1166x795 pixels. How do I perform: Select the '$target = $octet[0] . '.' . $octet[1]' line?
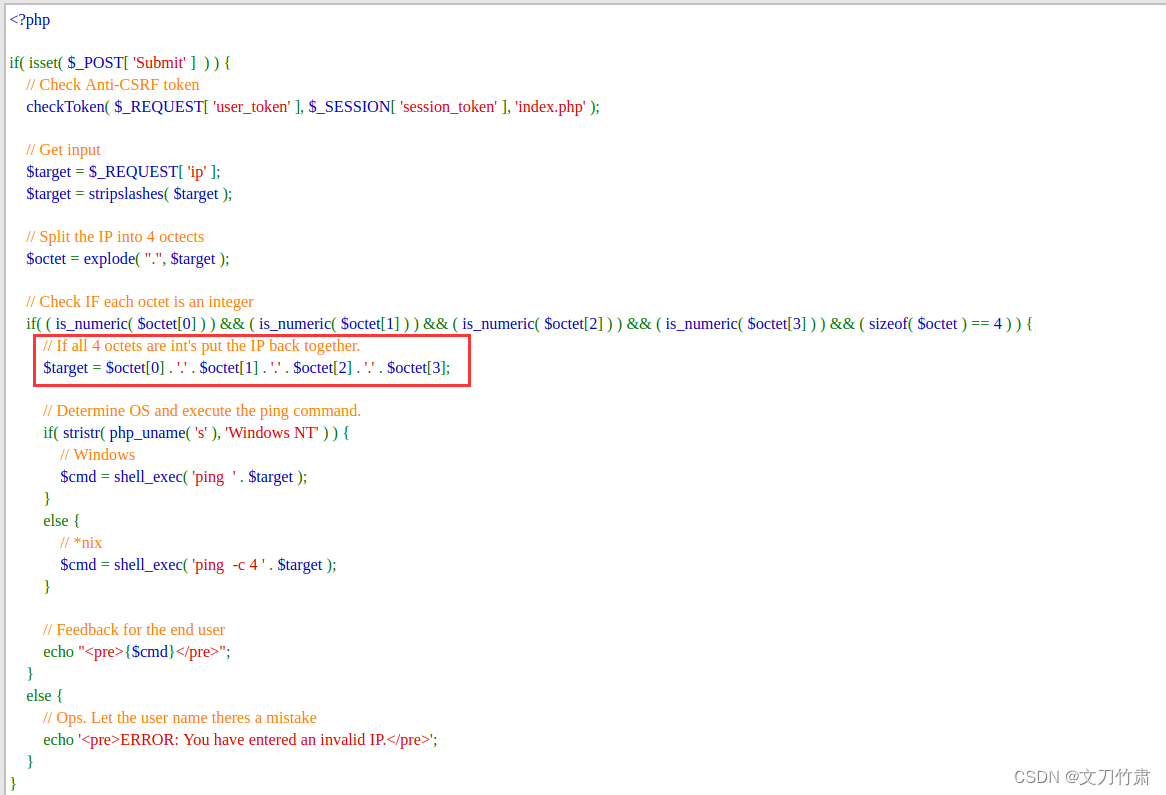coord(247,368)
